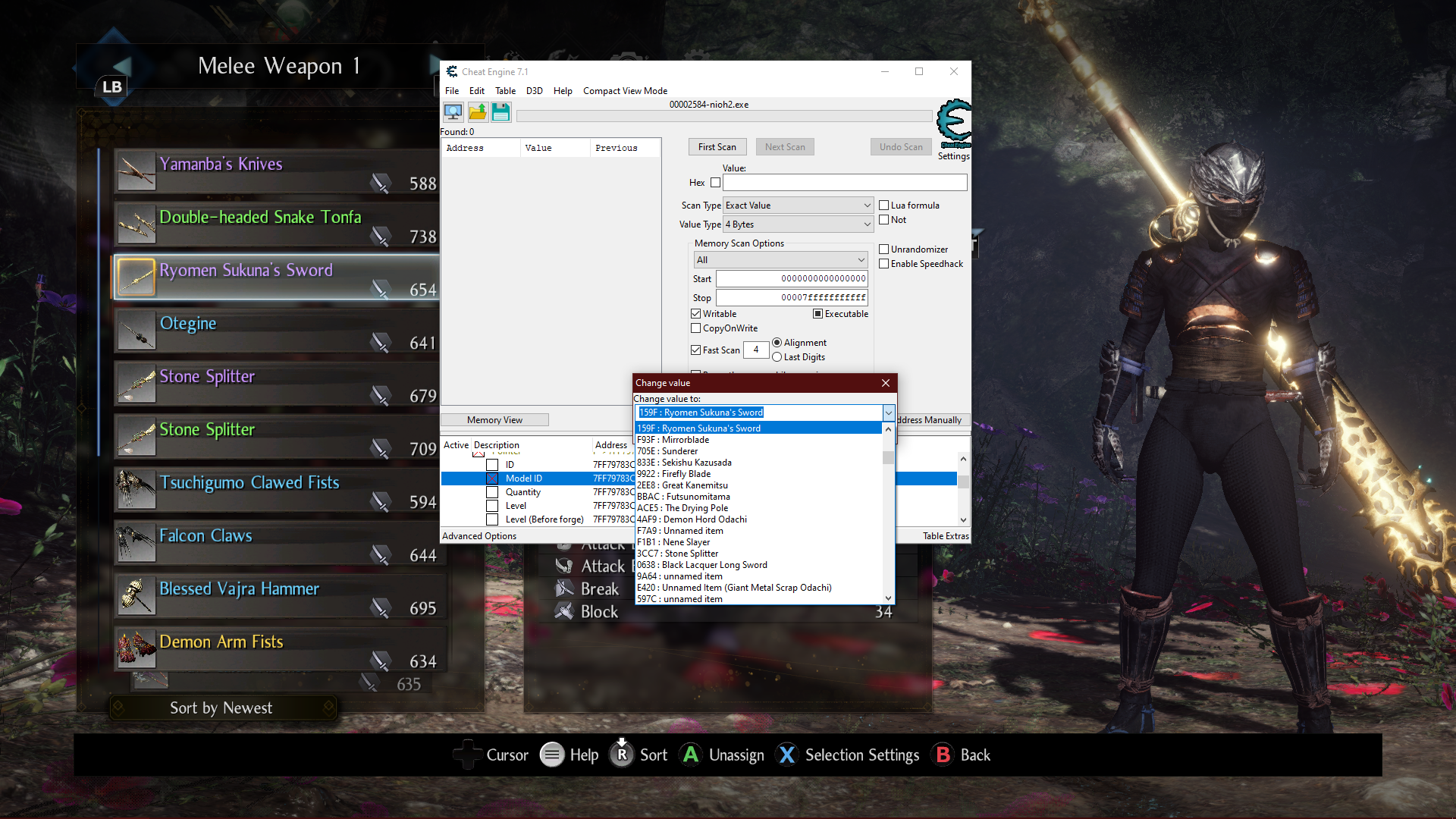The width and height of the screenshot is (1456, 819).
Task: Toggle the Writable checkbox
Action: click(x=695, y=314)
